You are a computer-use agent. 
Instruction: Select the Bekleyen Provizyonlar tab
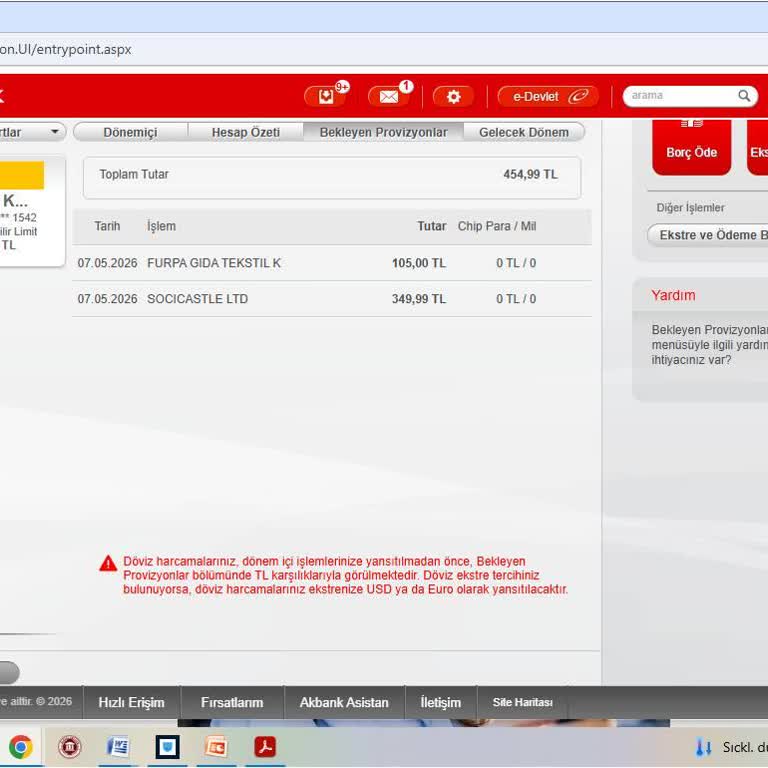(384, 132)
